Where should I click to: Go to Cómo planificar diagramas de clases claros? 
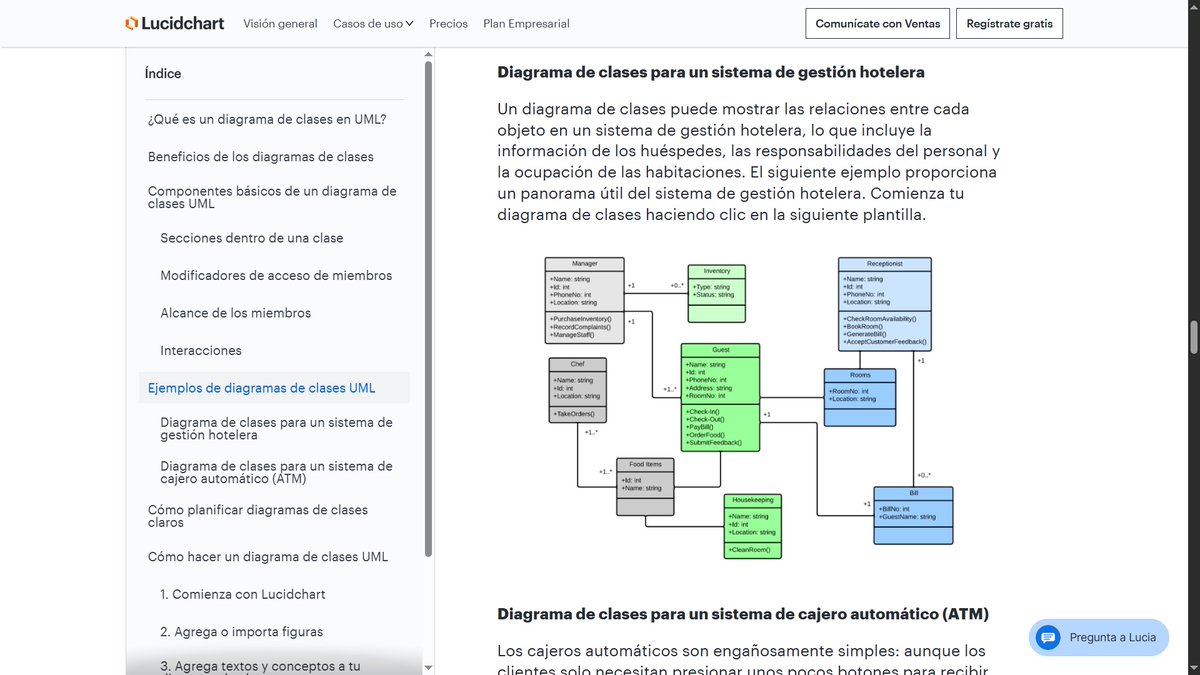click(x=258, y=516)
